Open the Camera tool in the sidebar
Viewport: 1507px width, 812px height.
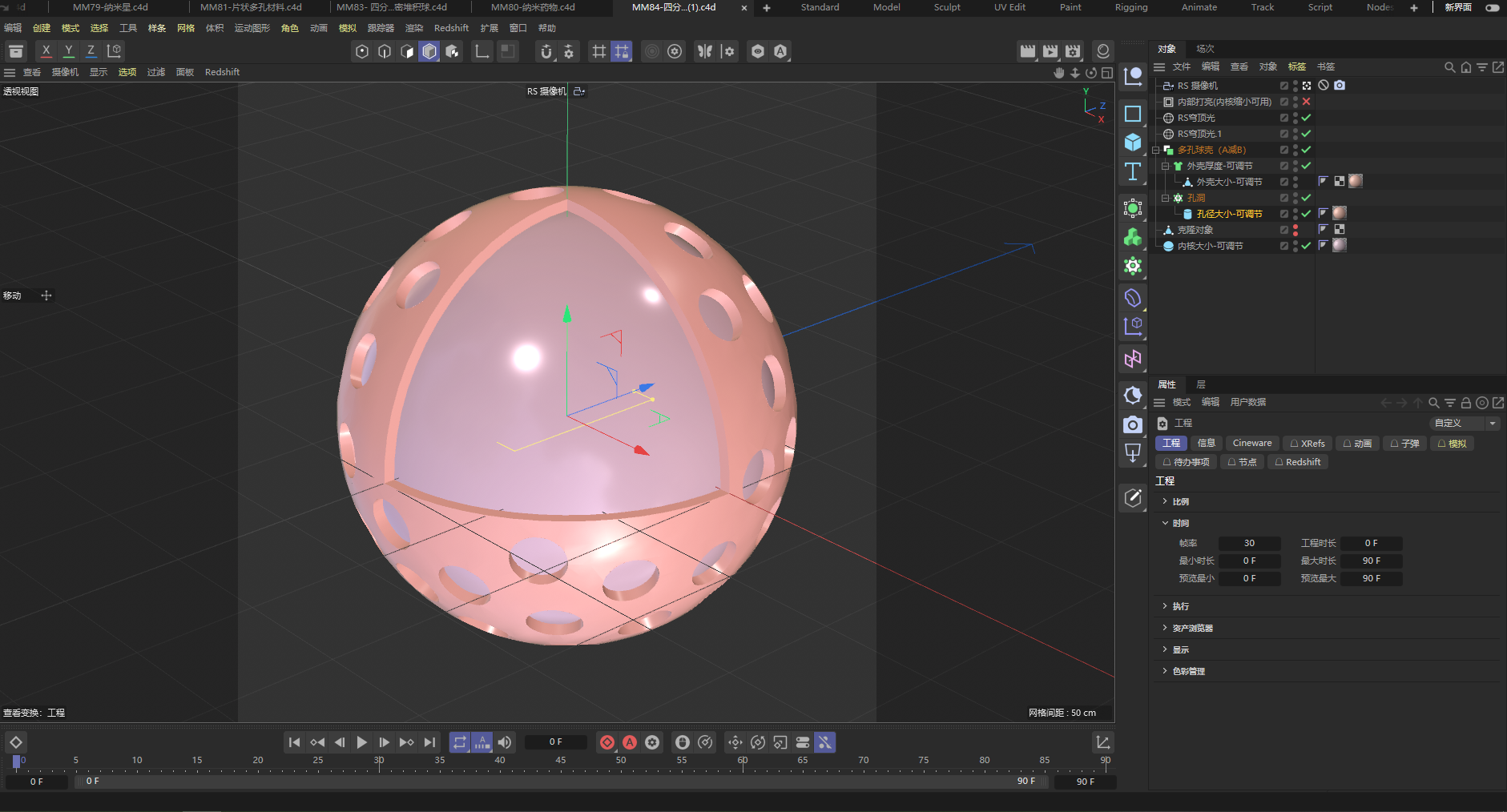[1133, 424]
